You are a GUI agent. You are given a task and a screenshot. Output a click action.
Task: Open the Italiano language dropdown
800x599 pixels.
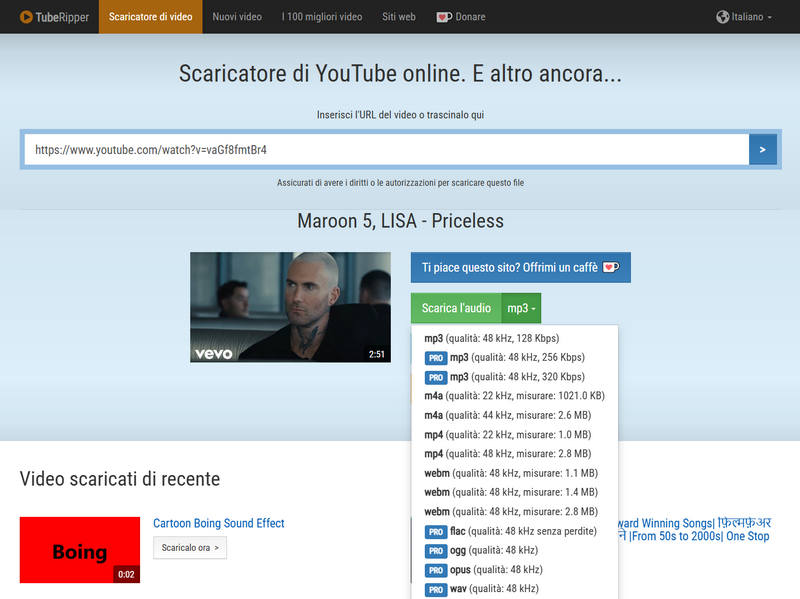[744, 17]
